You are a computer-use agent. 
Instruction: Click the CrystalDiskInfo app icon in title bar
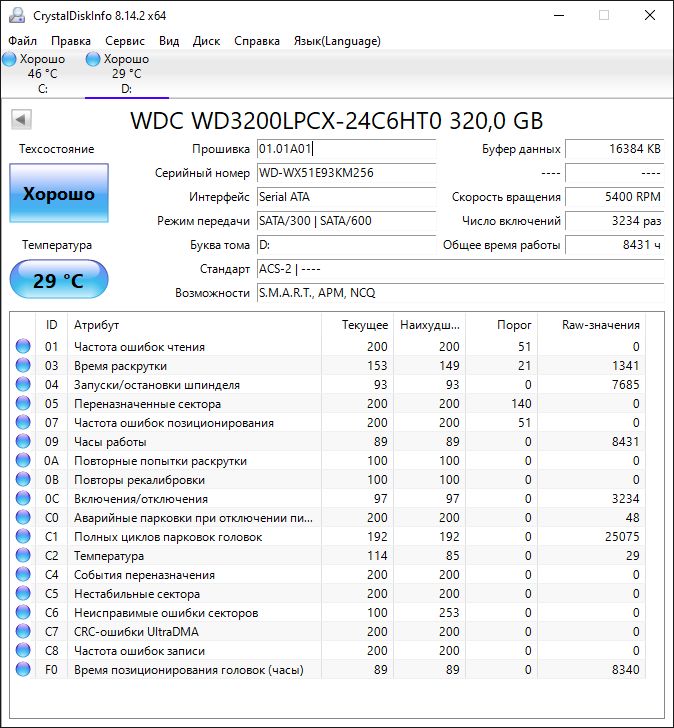coord(15,15)
